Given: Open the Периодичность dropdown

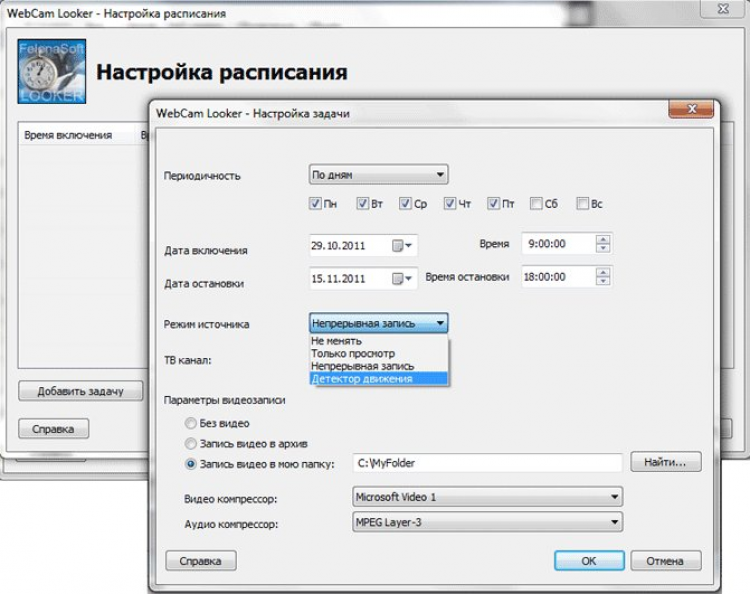Looking at the screenshot, I should click(378, 175).
